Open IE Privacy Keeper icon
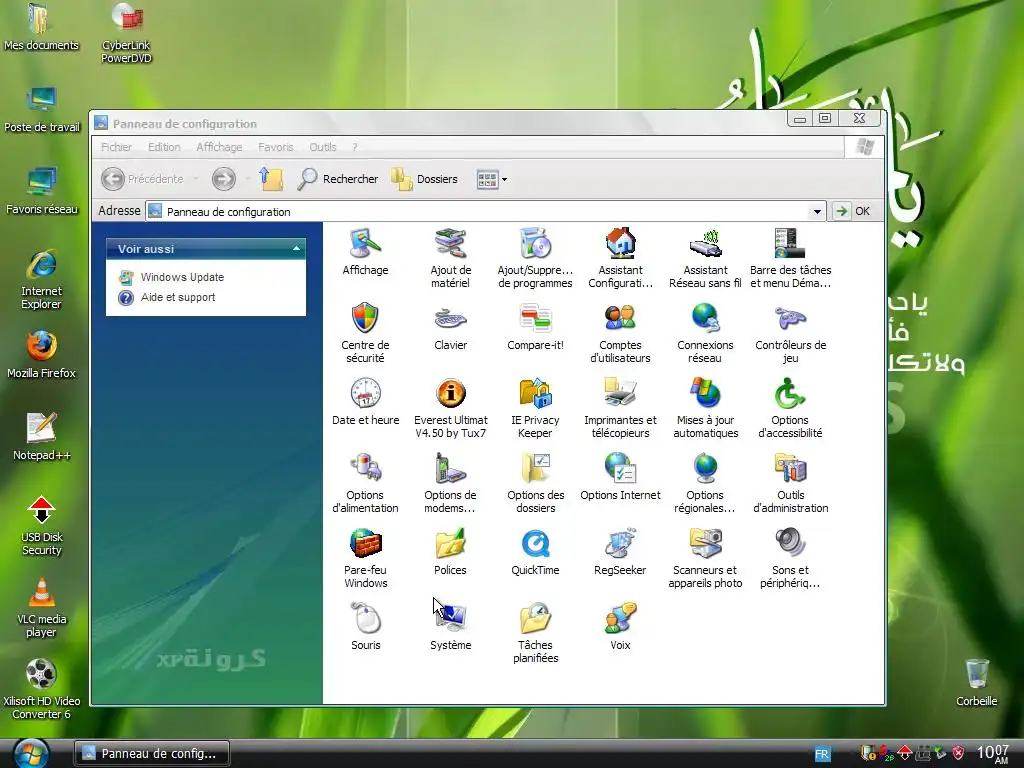This screenshot has height=768, width=1024. pyautogui.click(x=535, y=408)
